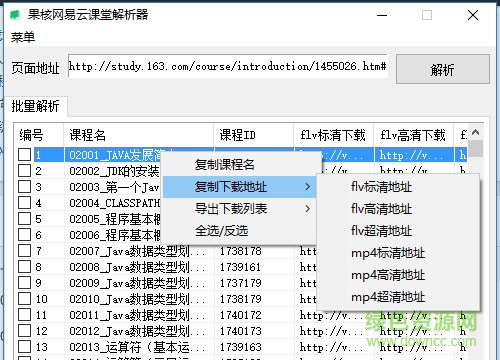This screenshot has height=360, width=500.
Task: Check the checkbox for row 4
Action: (x=24, y=203)
